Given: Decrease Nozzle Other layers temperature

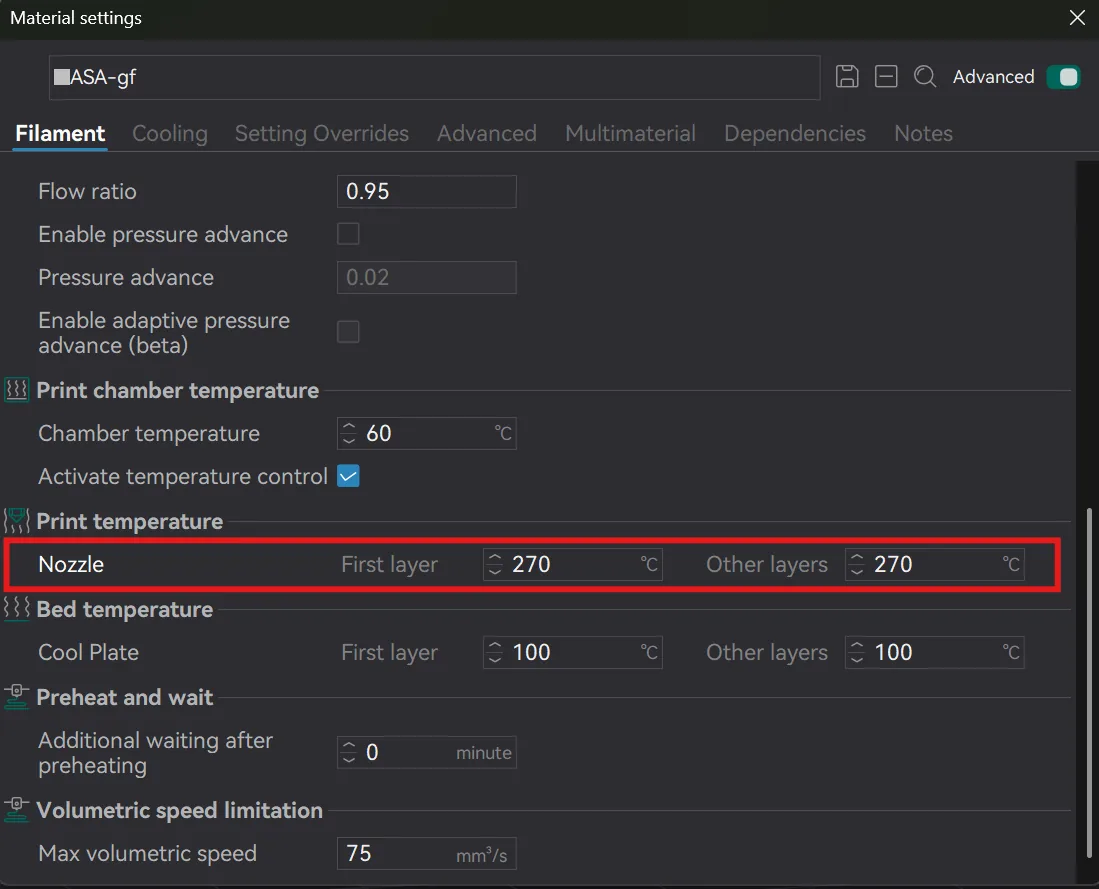Looking at the screenshot, I should click(856, 572).
